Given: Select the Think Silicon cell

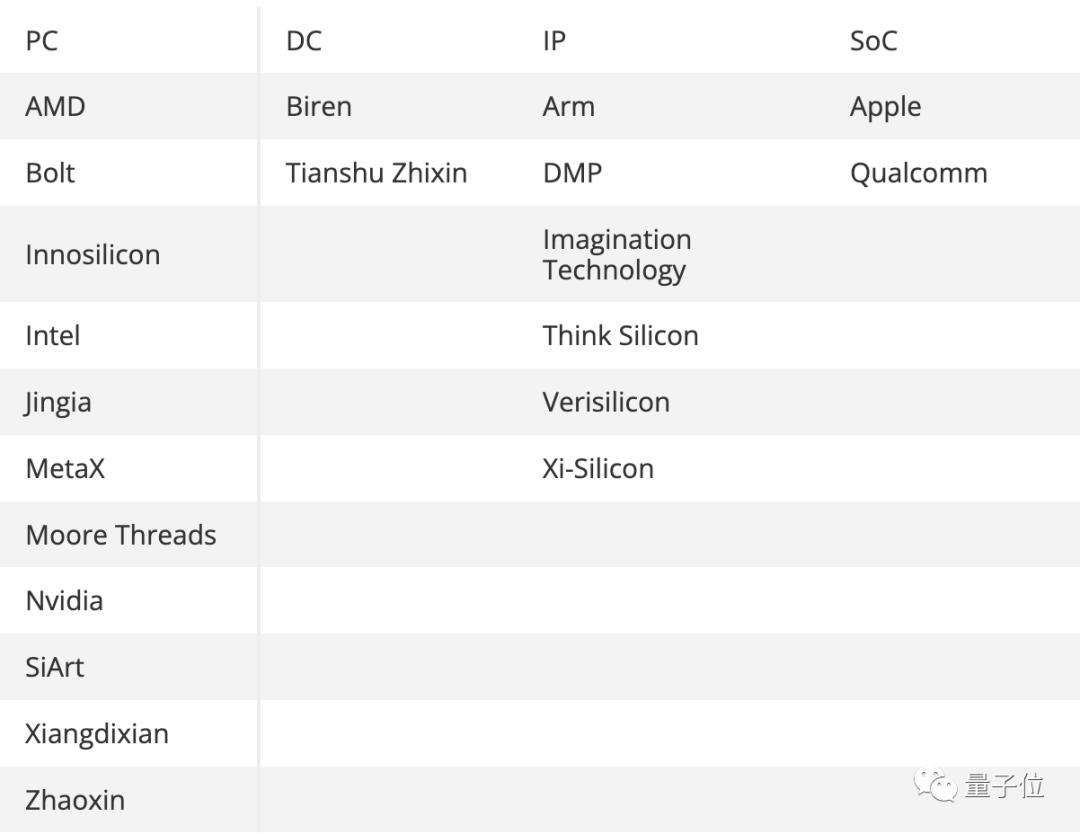Looking at the screenshot, I should 621,335.
